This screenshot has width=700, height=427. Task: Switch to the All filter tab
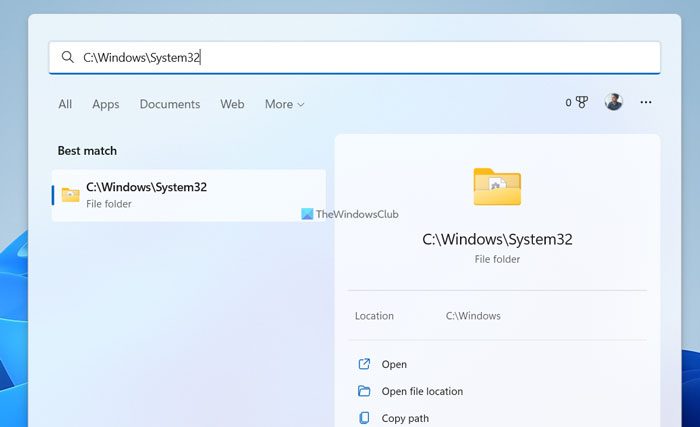(65, 104)
